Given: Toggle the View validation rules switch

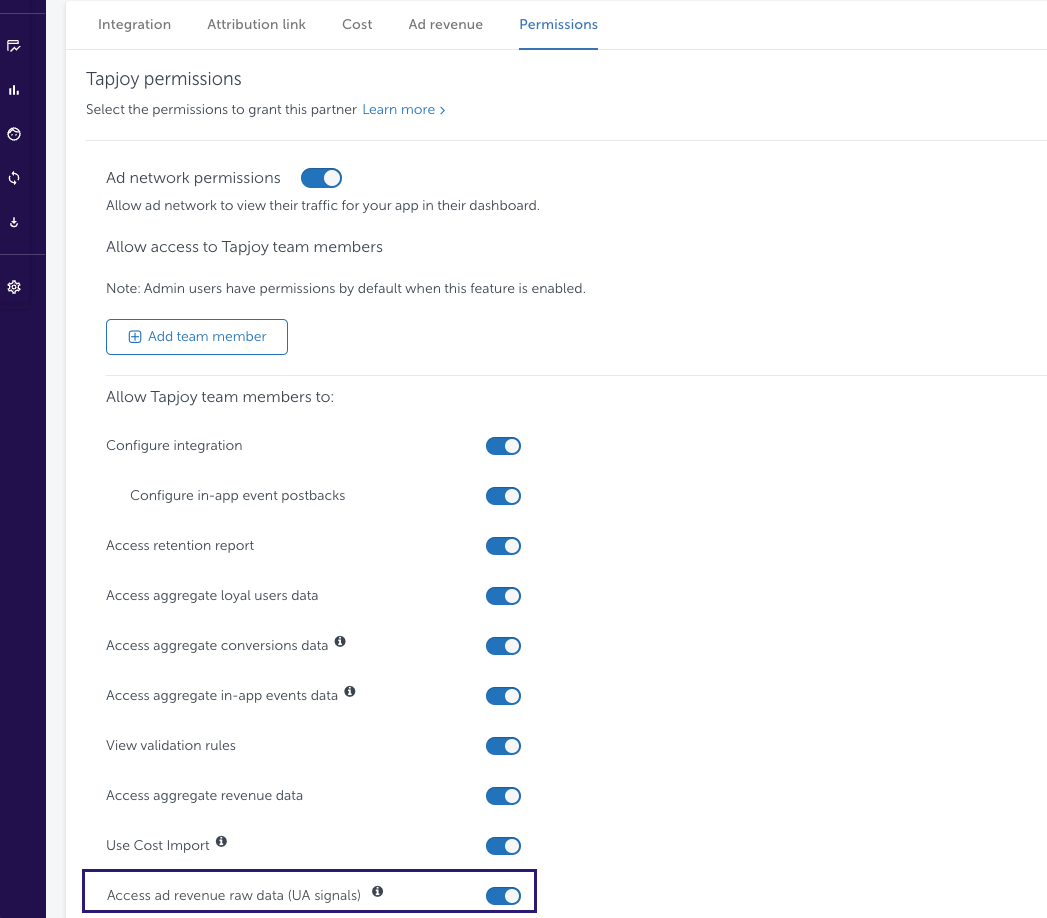Looking at the screenshot, I should coord(503,746).
